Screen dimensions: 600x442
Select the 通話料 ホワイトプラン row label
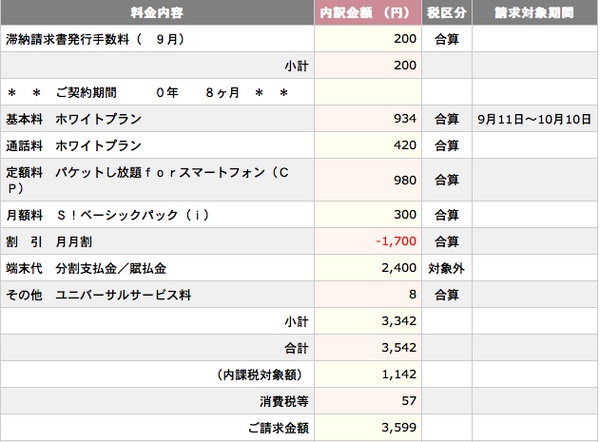(73, 145)
